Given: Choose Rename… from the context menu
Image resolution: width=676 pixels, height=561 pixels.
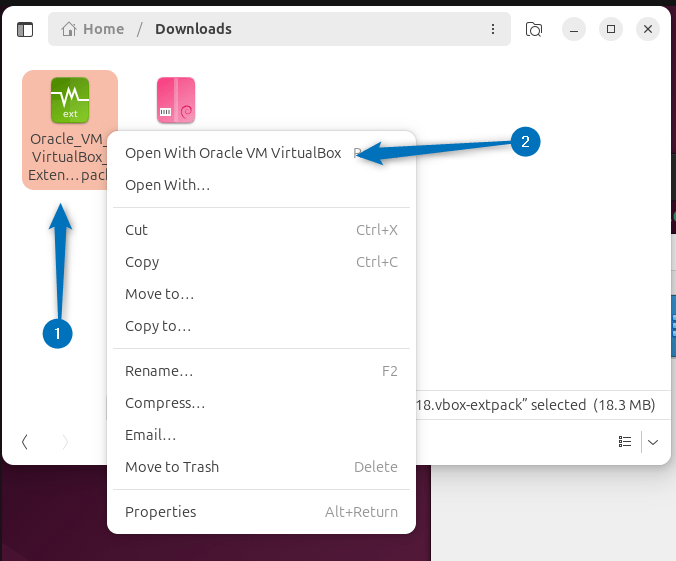Looking at the screenshot, I should [x=159, y=371].
